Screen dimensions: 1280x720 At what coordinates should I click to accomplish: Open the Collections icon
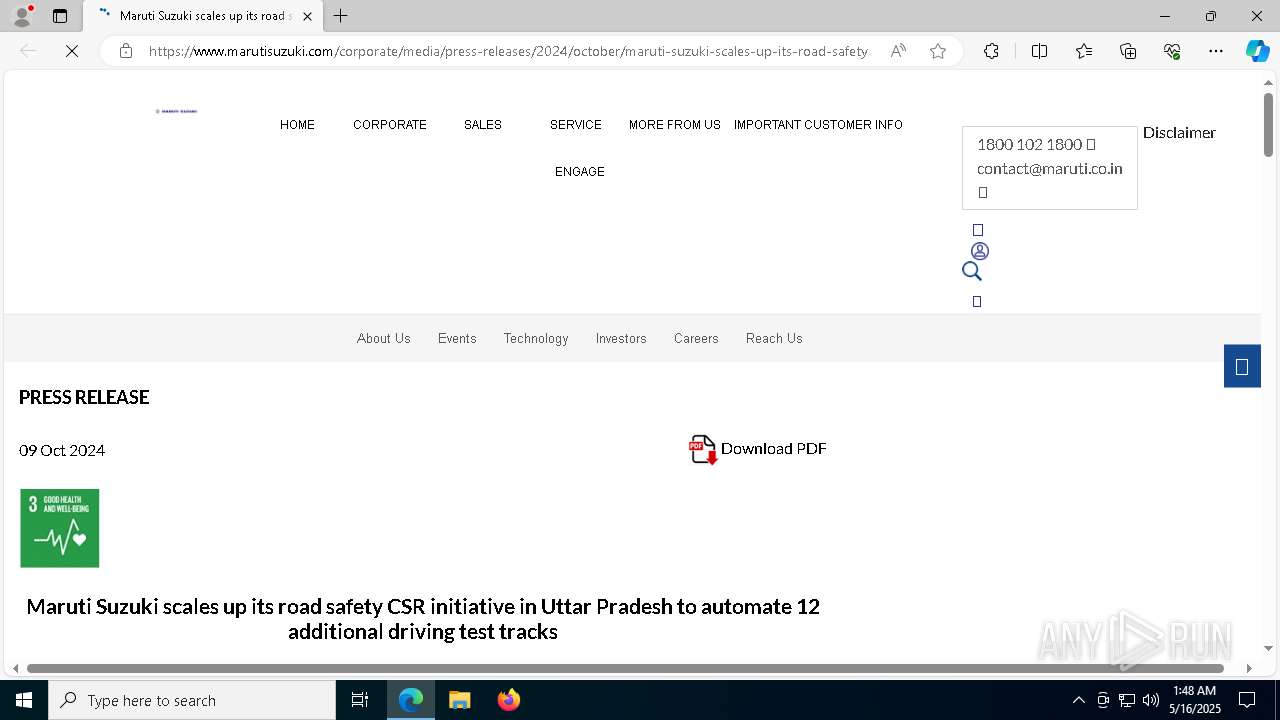pyautogui.click(x=1128, y=51)
